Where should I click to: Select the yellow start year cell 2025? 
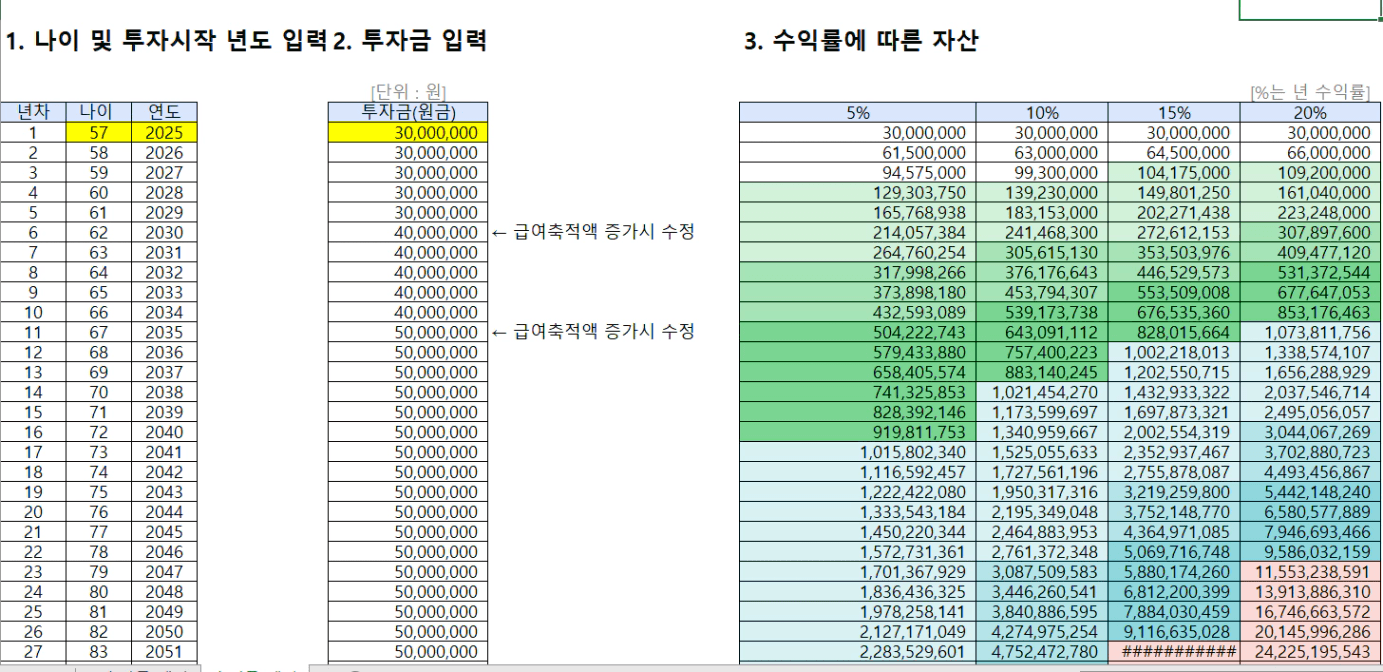[x=164, y=132]
